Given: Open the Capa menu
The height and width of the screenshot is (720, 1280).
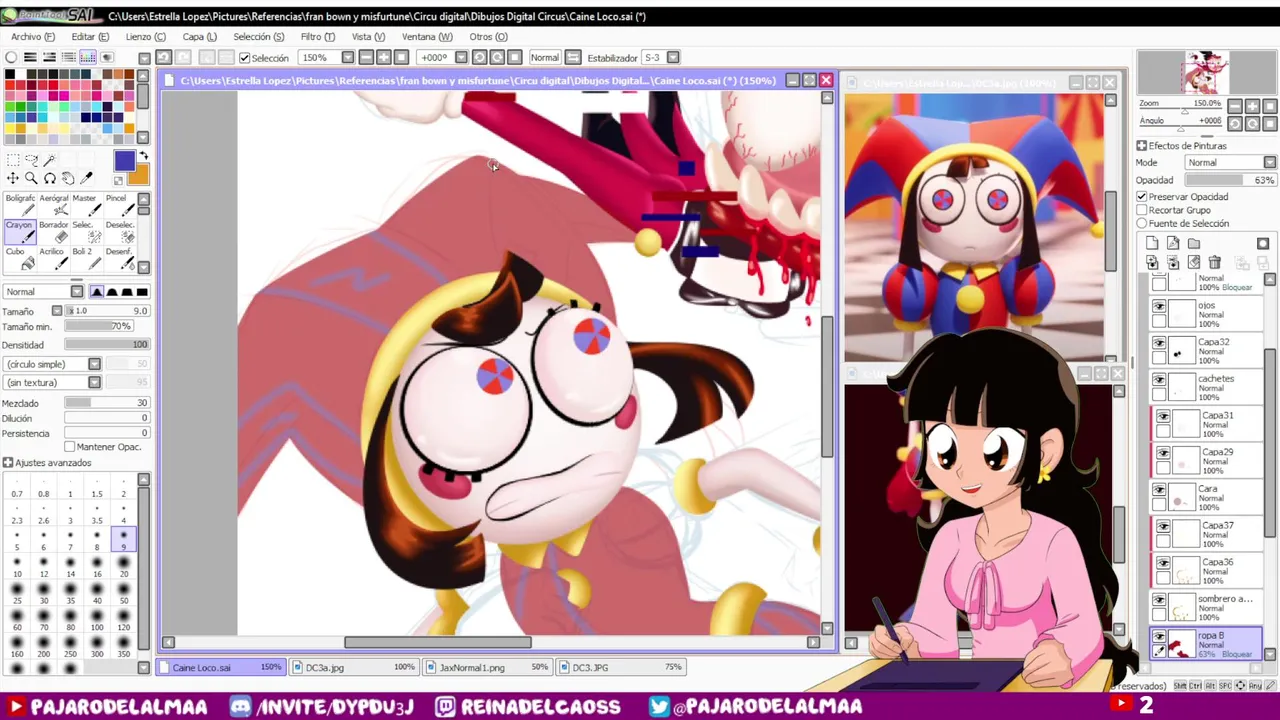Looking at the screenshot, I should click(x=199, y=37).
